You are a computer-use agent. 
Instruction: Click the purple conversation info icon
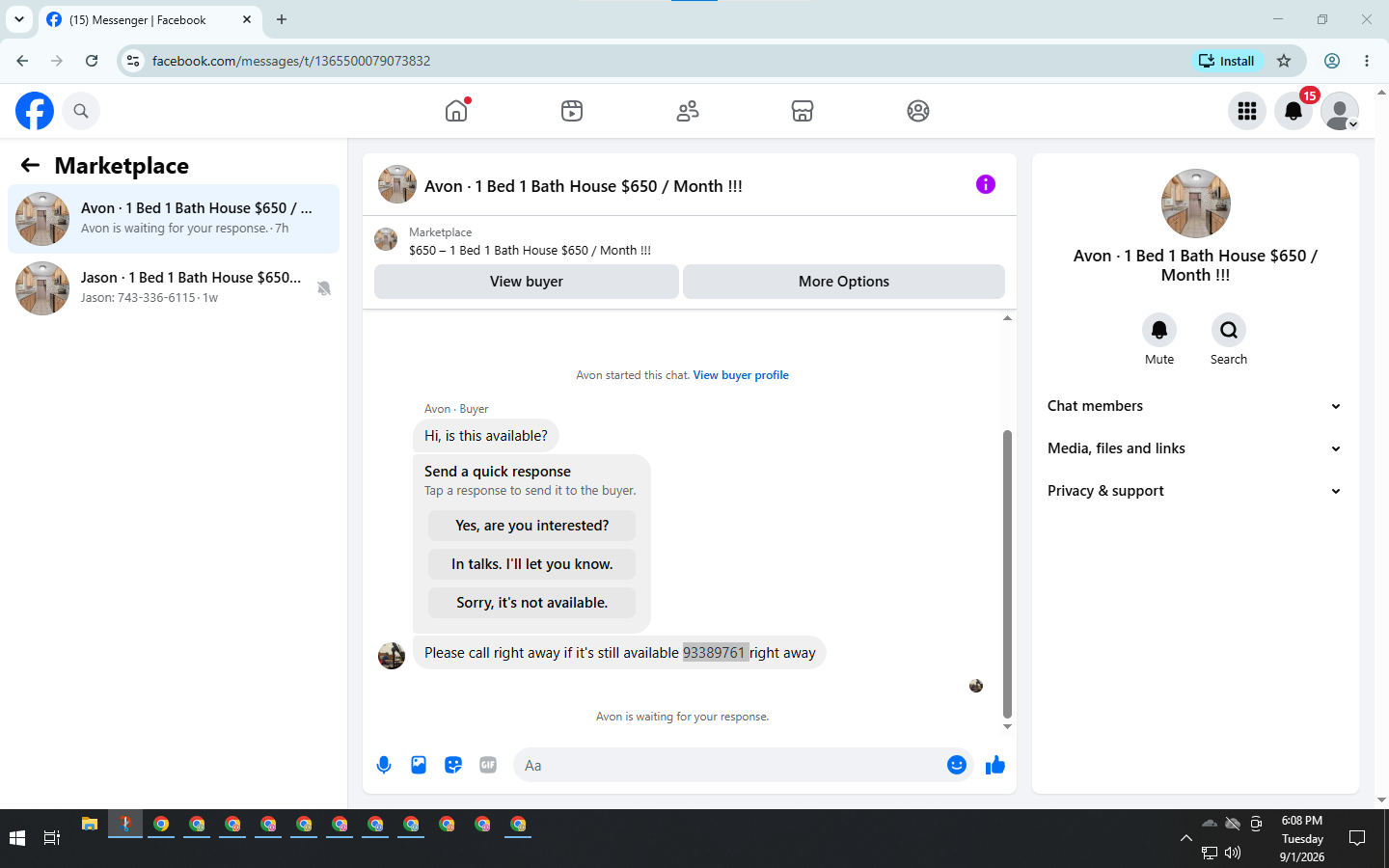(985, 184)
